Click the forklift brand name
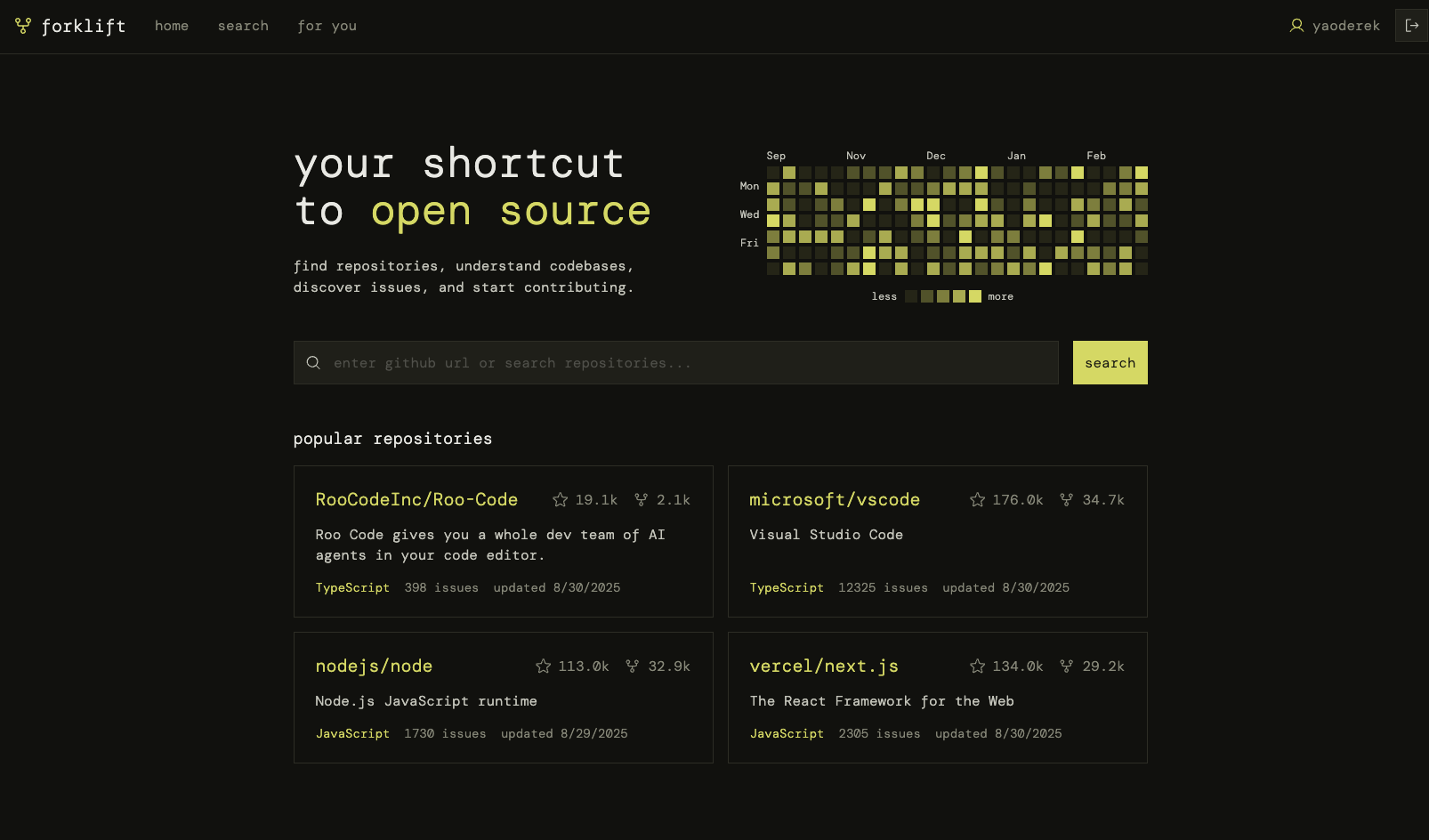Image resolution: width=1429 pixels, height=840 pixels. point(84,27)
